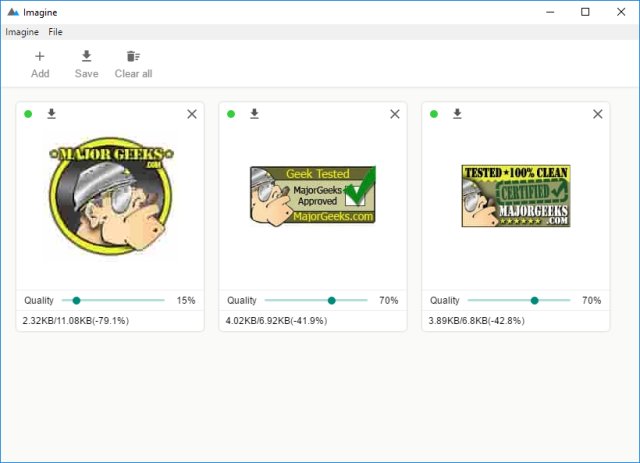Save the Major Geeks round logo image
This screenshot has width=640, height=463.
click(51, 114)
